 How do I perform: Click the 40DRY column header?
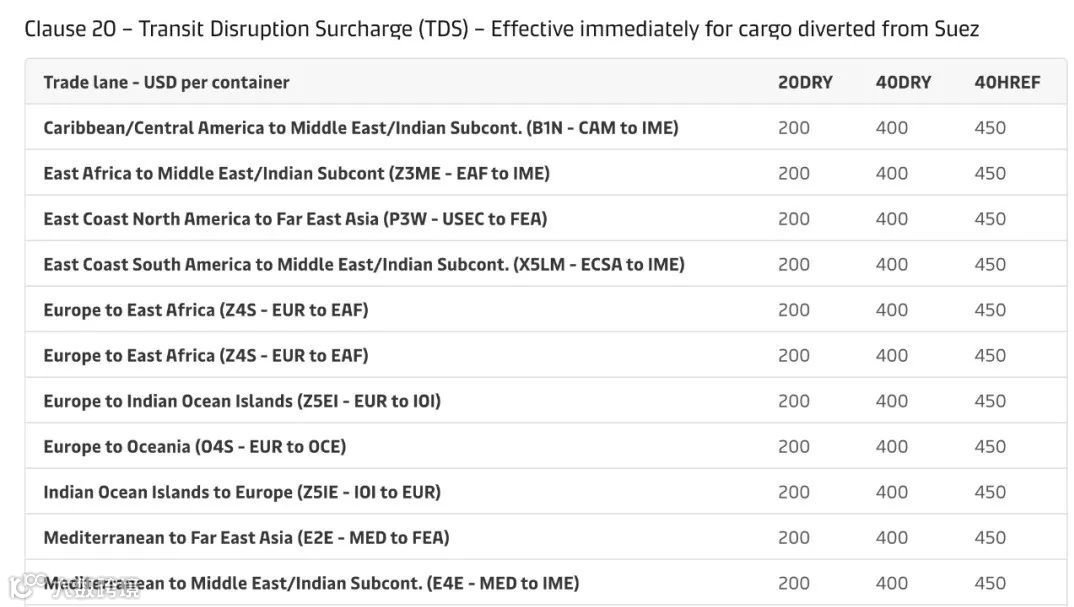(903, 82)
